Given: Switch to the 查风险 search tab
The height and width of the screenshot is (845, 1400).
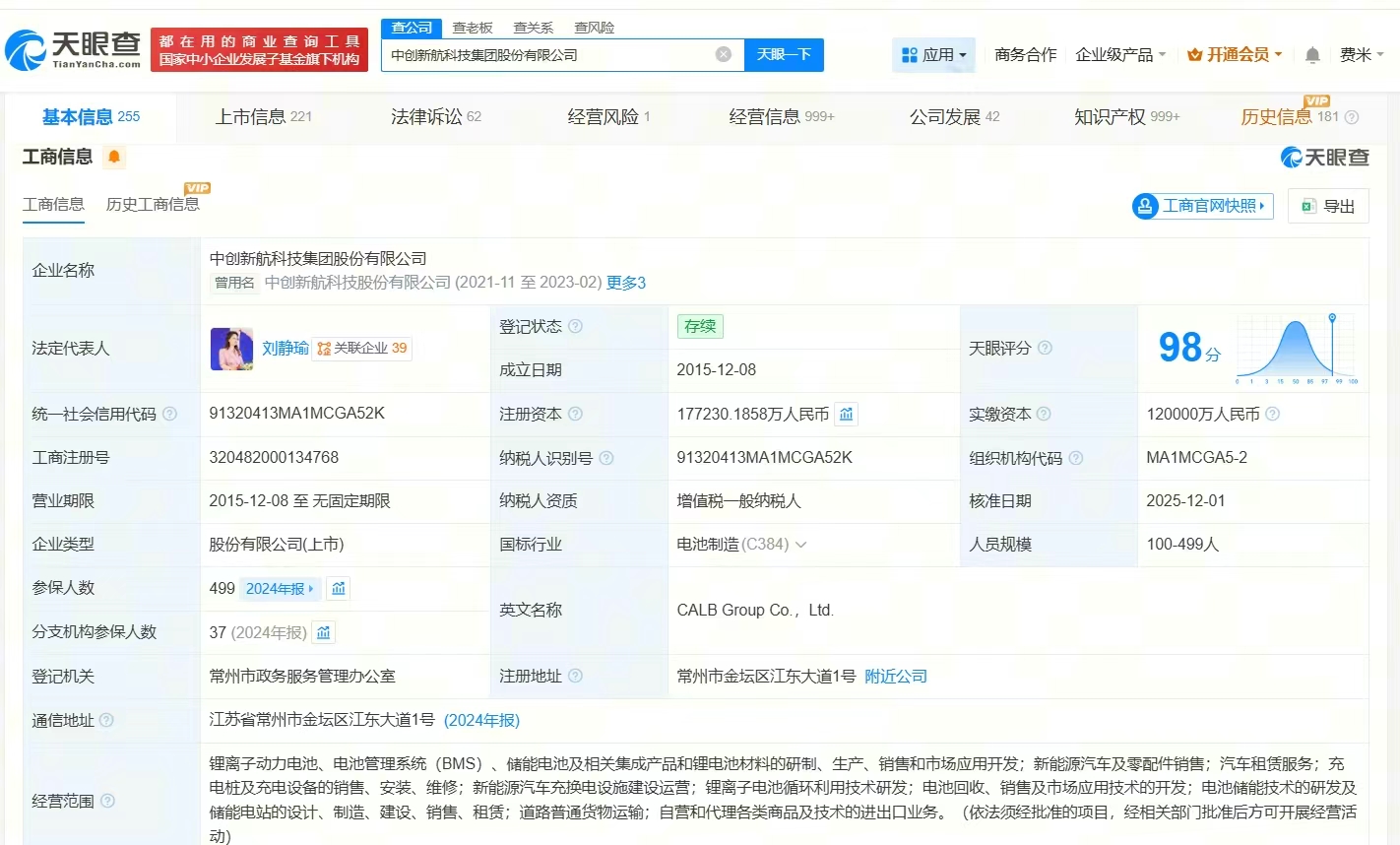Looking at the screenshot, I should coord(595,28).
